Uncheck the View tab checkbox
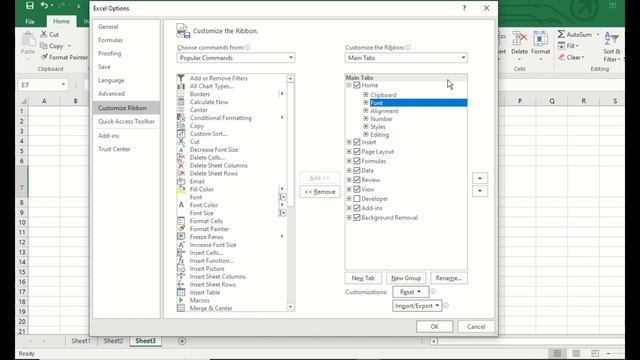 (x=357, y=189)
